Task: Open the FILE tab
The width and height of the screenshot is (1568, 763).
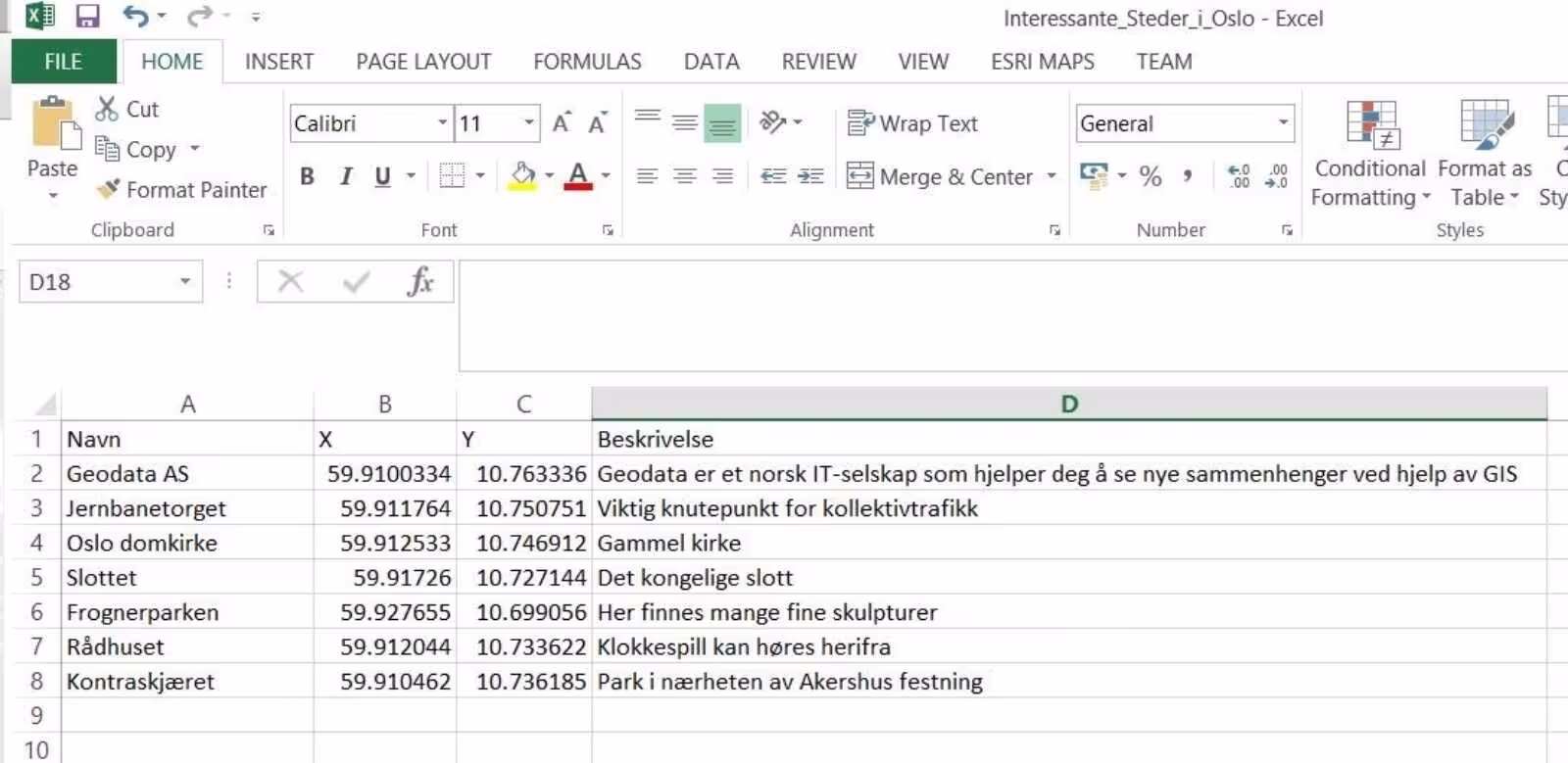Action: click(x=64, y=61)
